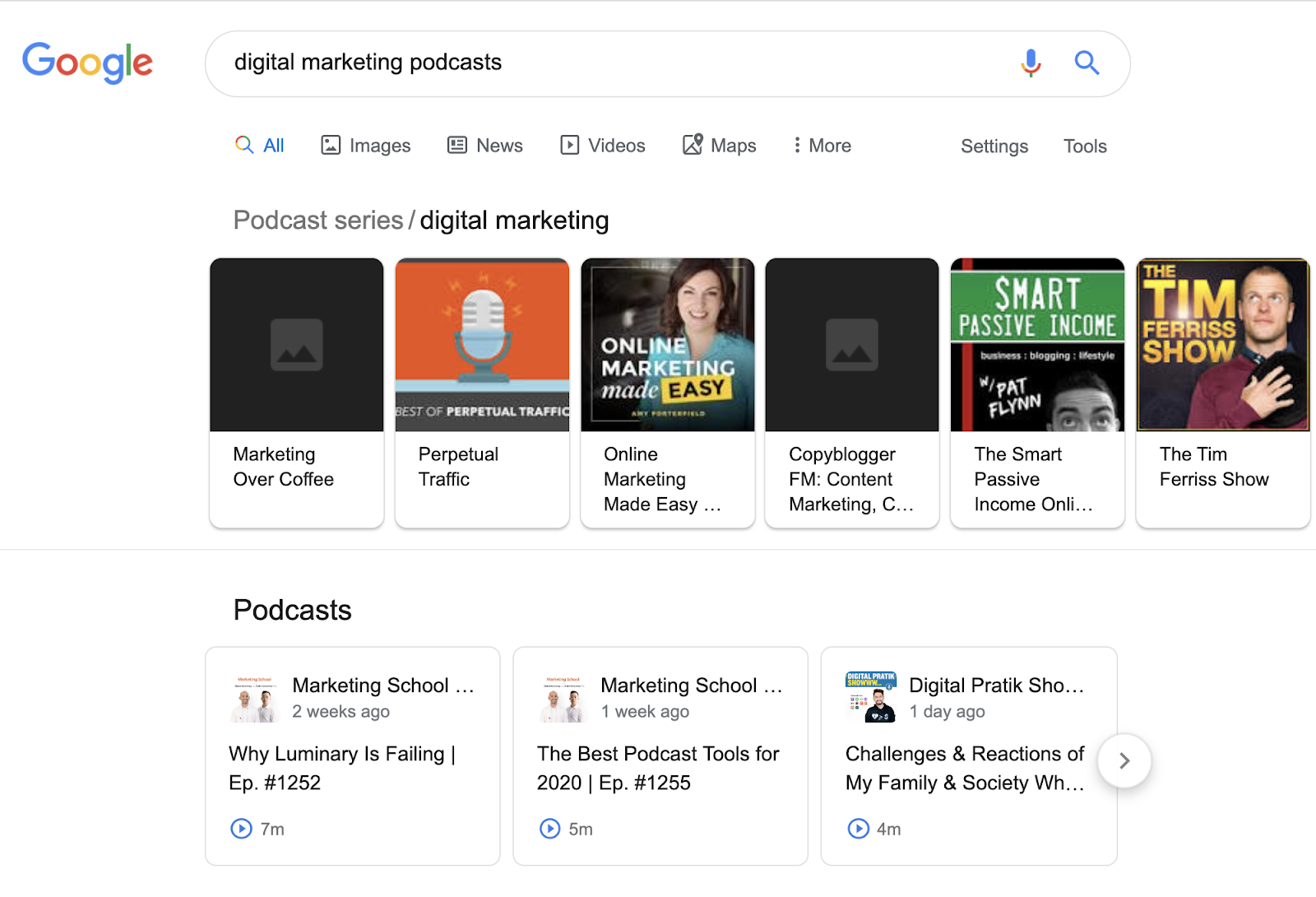Click the '5m' episode duration
Image resolution: width=1316 pixels, height=897 pixels.
tap(581, 830)
